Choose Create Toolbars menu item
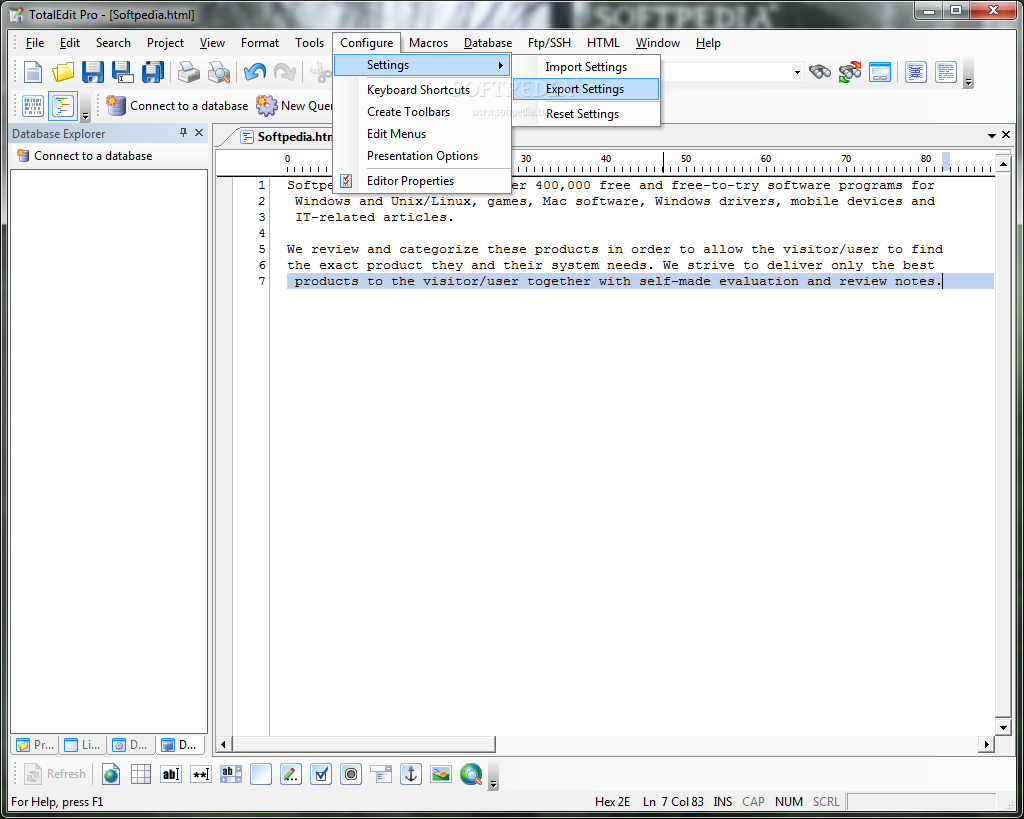Image resolution: width=1024 pixels, height=819 pixels. [422, 112]
